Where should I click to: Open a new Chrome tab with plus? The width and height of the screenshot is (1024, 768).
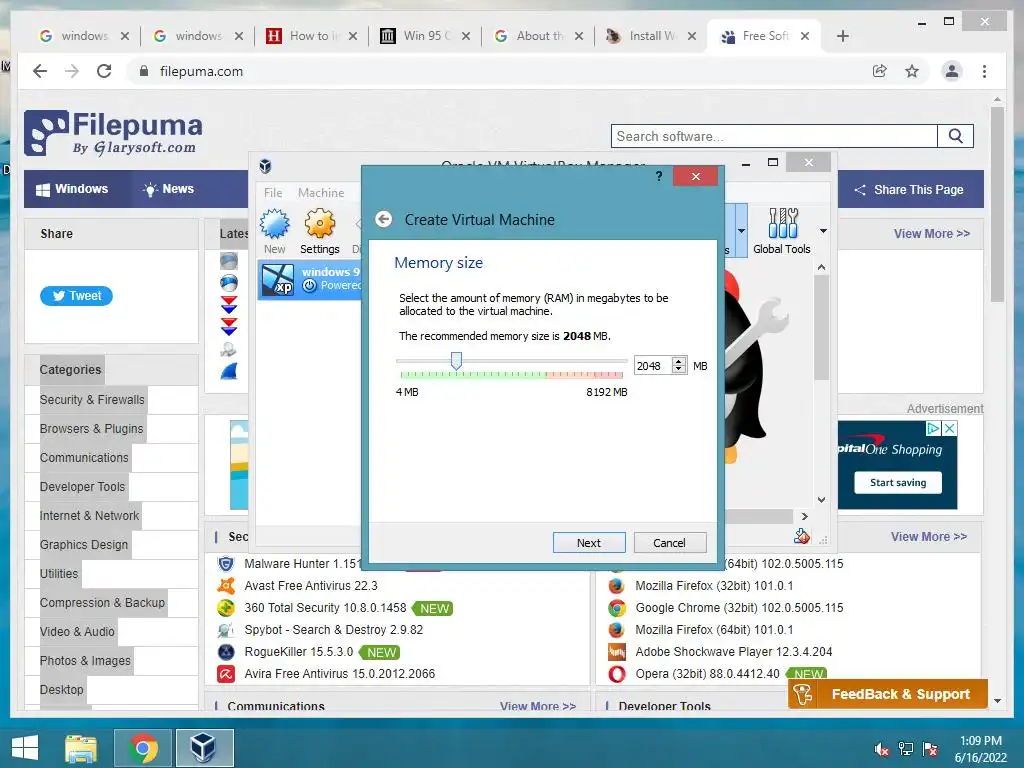click(842, 36)
